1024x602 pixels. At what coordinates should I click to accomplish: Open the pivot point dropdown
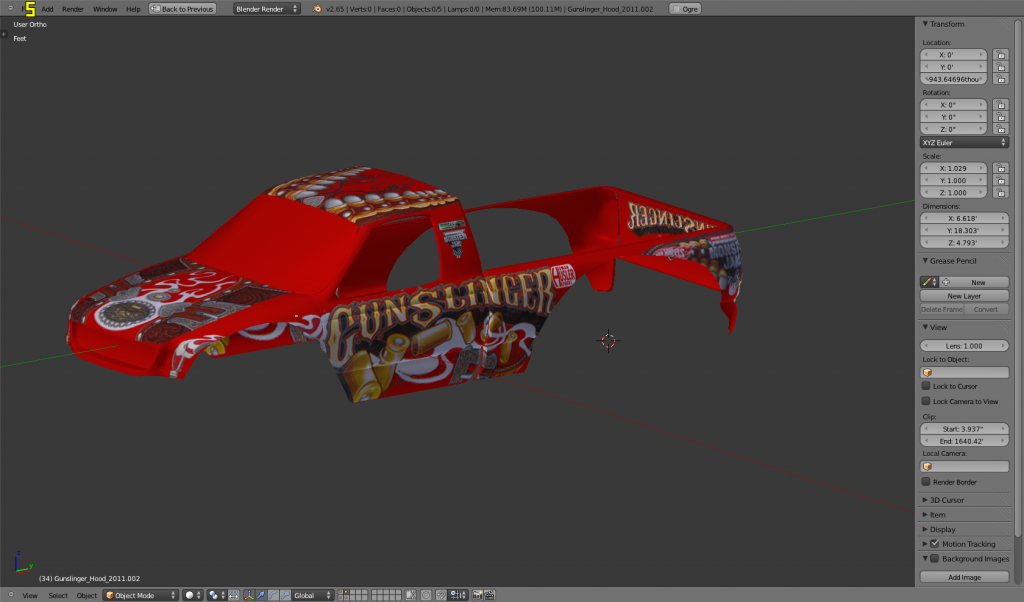[216, 595]
